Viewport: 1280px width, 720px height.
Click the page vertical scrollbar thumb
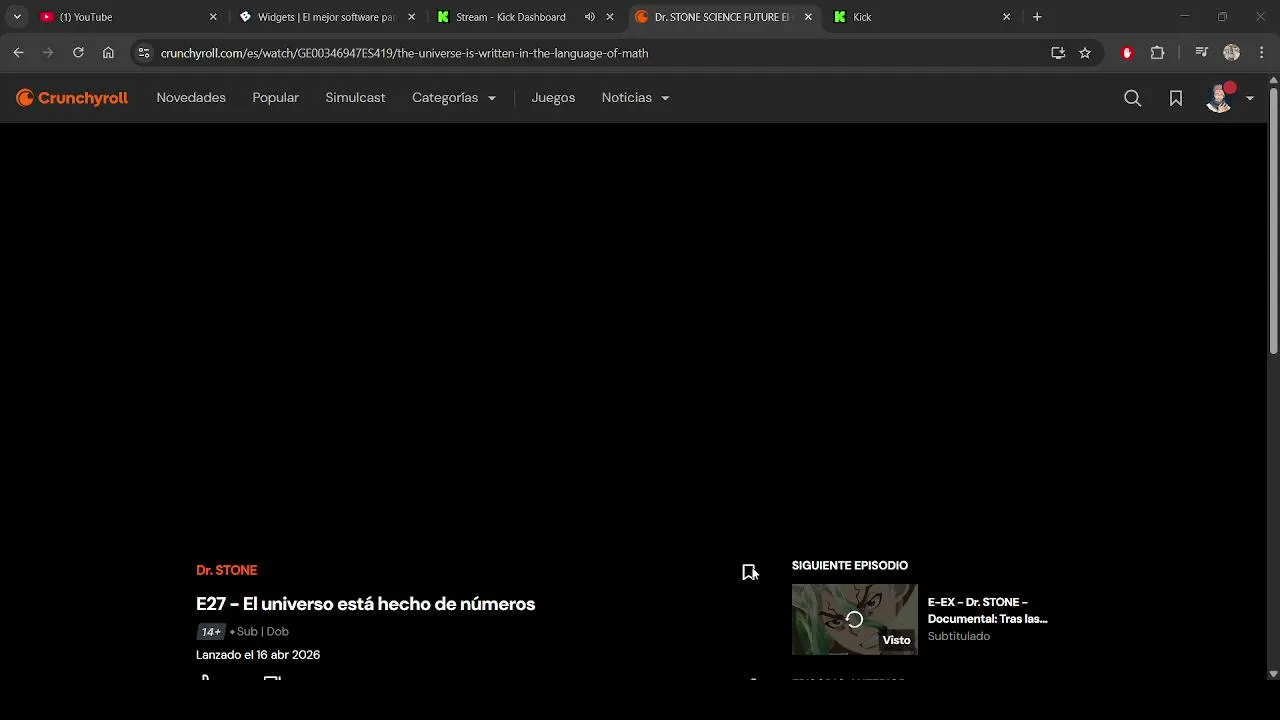(x=1273, y=220)
